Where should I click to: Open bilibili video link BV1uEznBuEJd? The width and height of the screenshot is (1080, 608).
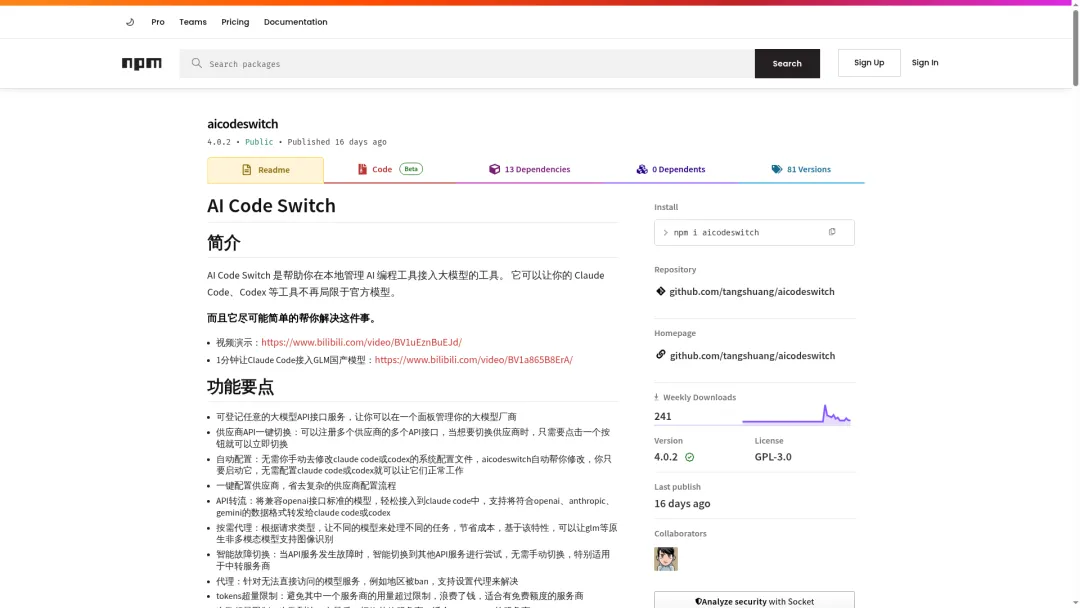(x=361, y=342)
